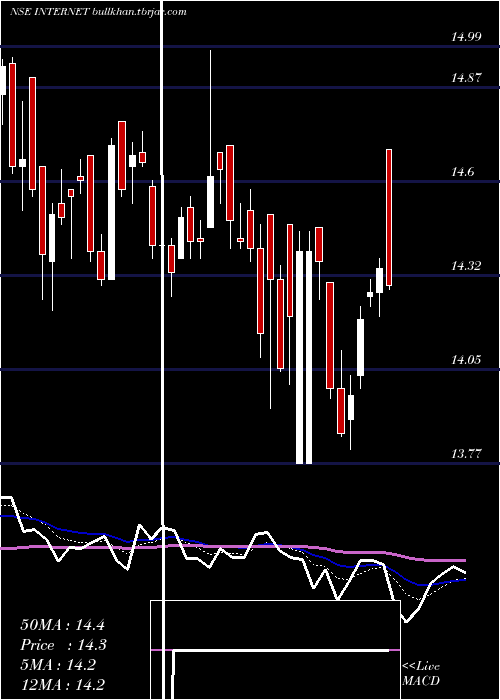This screenshot has height=700, width=500.
Task: Click the <<Live MACD label
Action: tap(421, 673)
